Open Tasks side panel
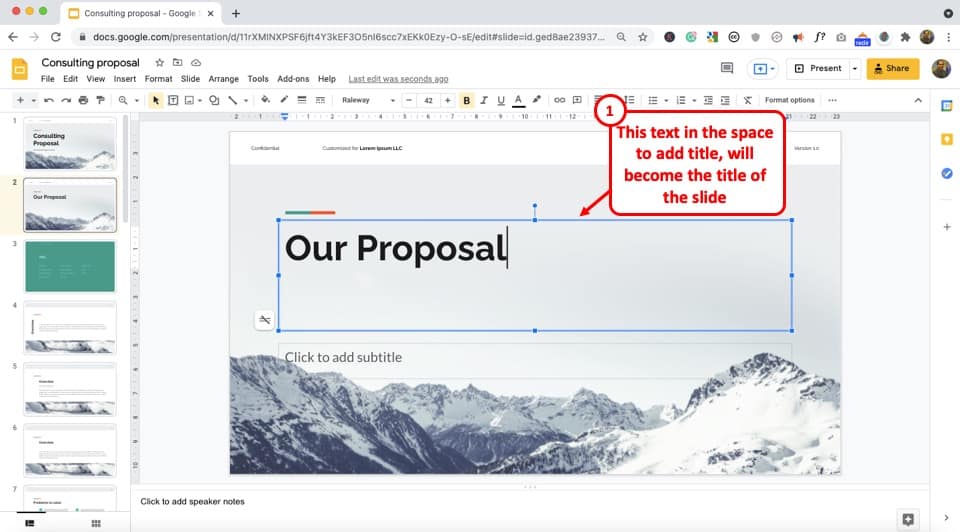960x532 pixels. point(947,173)
